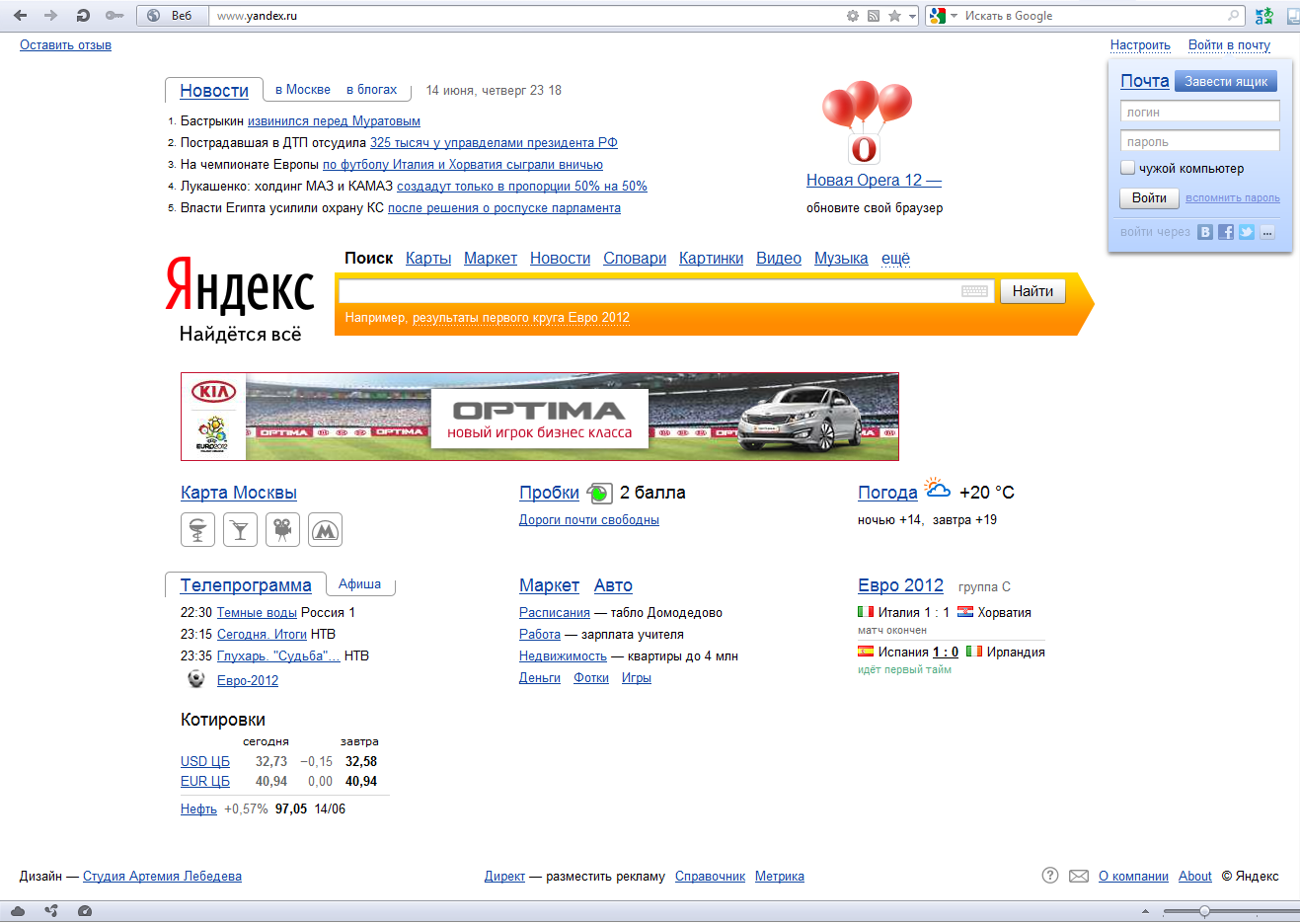Image resolution: width=1300 pixels, height=924 pixels.
Task: Click the mail envelope icon in footer
Action: click(1079, 876)
